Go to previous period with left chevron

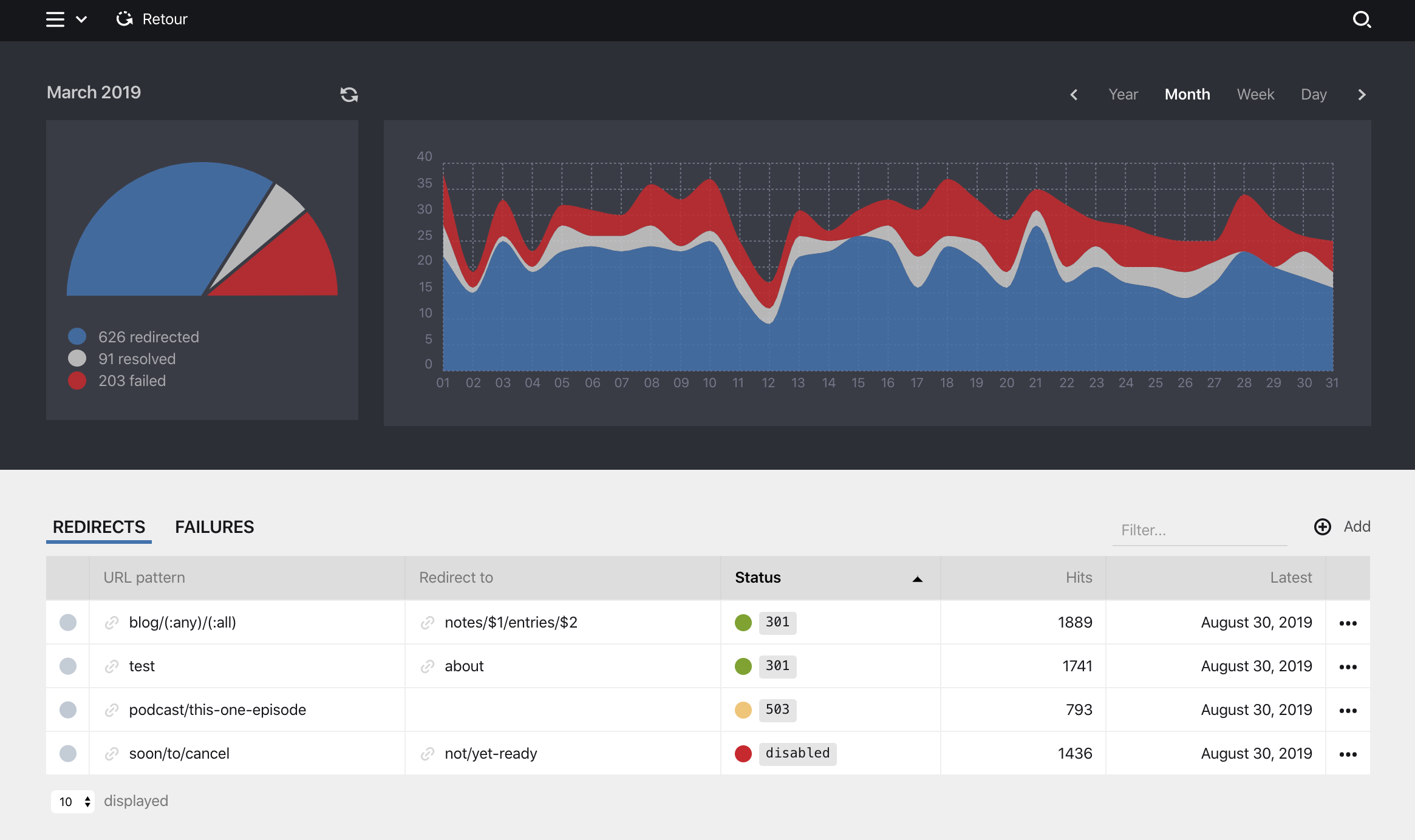(x=1074, y=95)
